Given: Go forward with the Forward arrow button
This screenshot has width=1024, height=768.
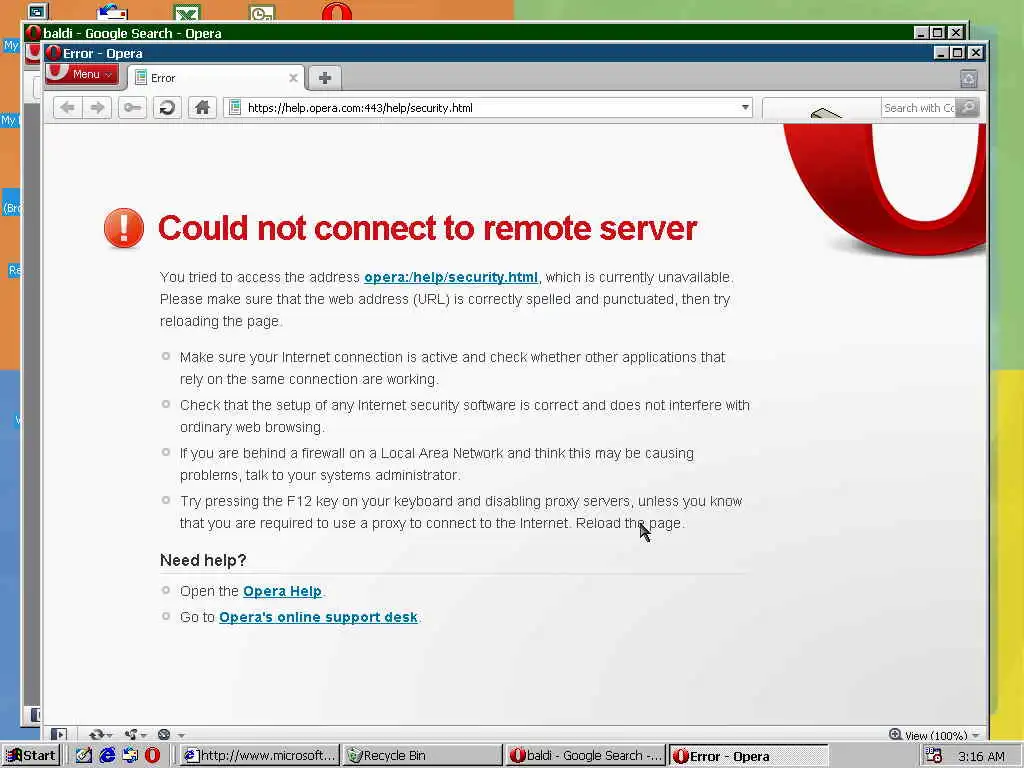Looking at the screenshot, I should (x=97, y=108).
